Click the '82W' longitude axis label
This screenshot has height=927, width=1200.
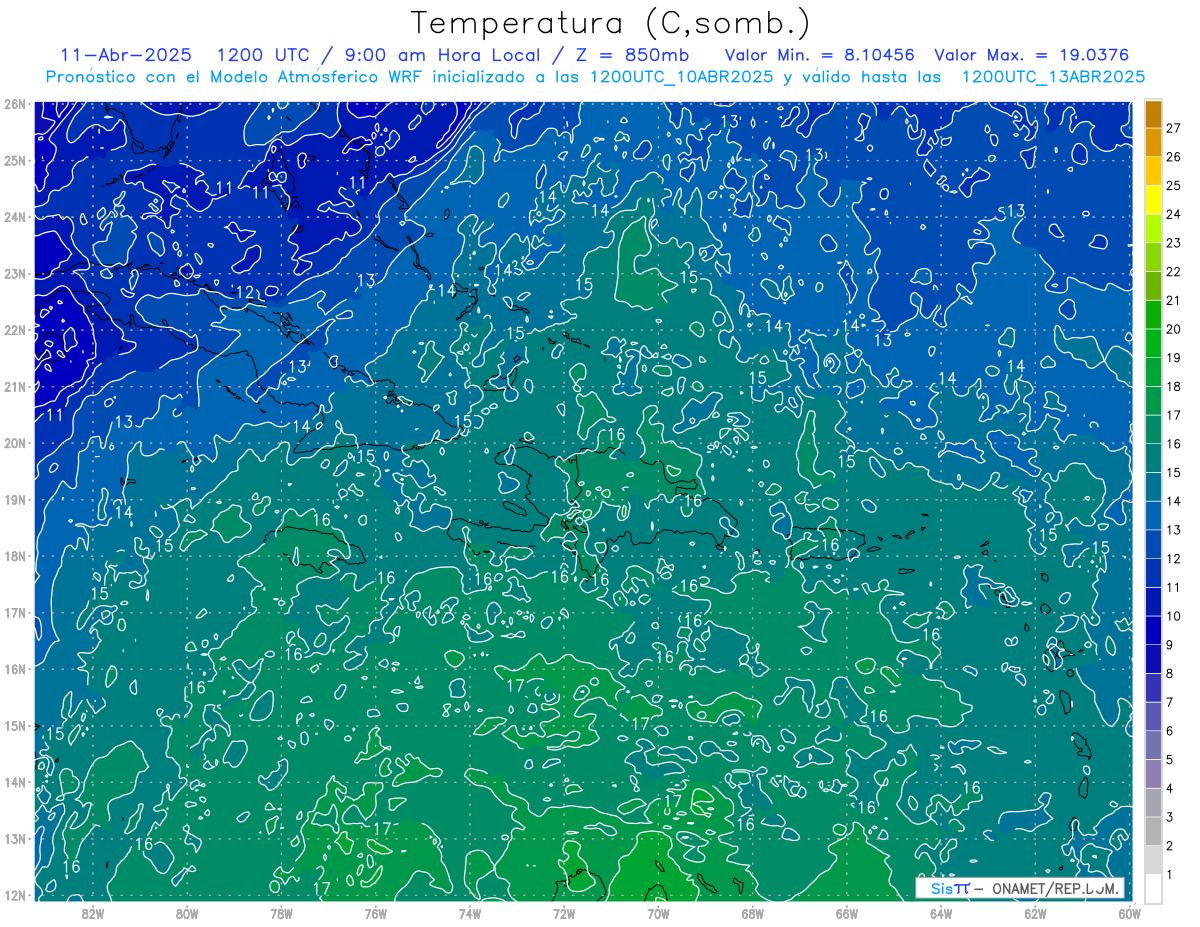(92, 912)
